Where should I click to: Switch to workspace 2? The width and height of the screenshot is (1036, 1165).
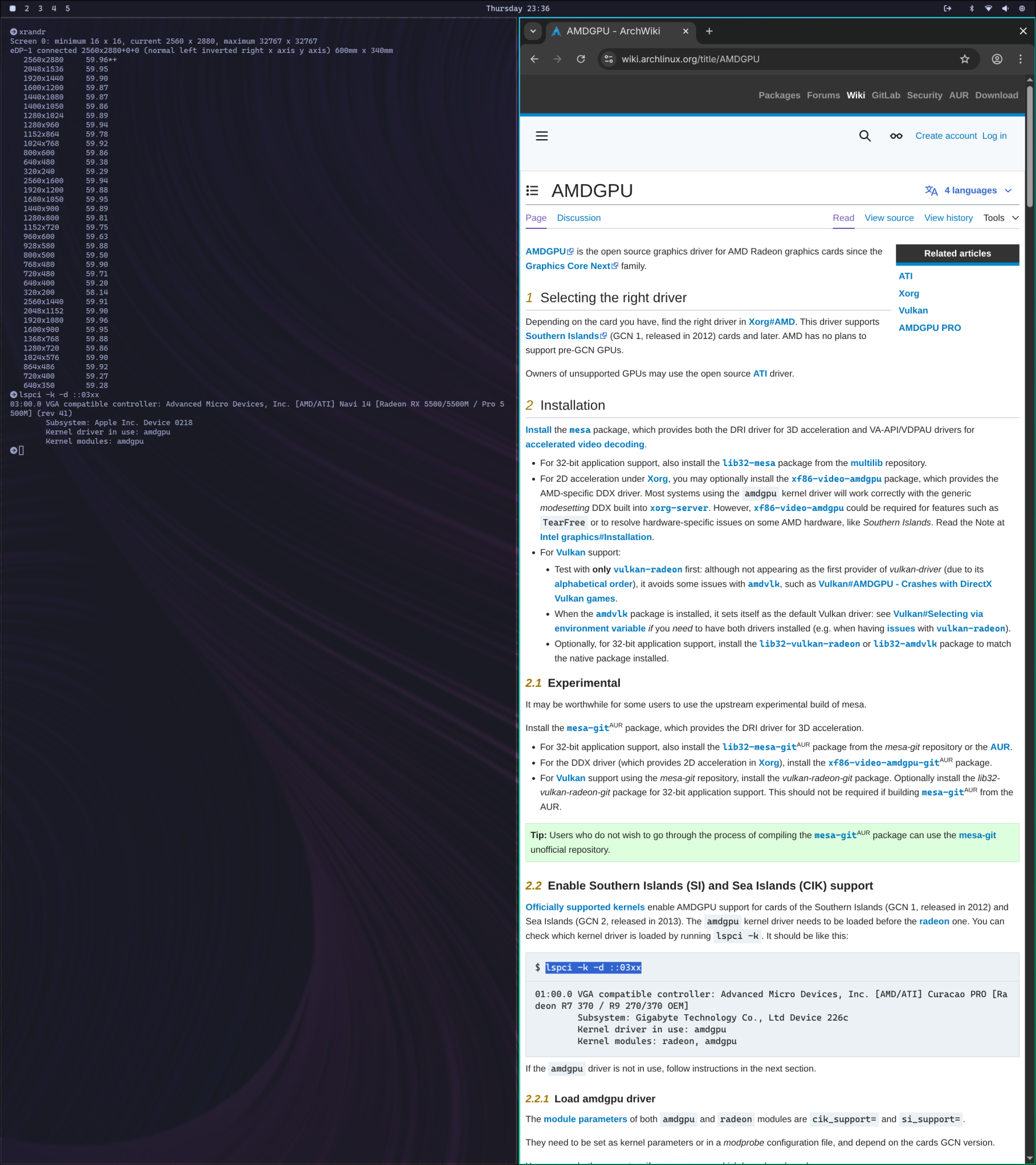(x=27, y=8)
